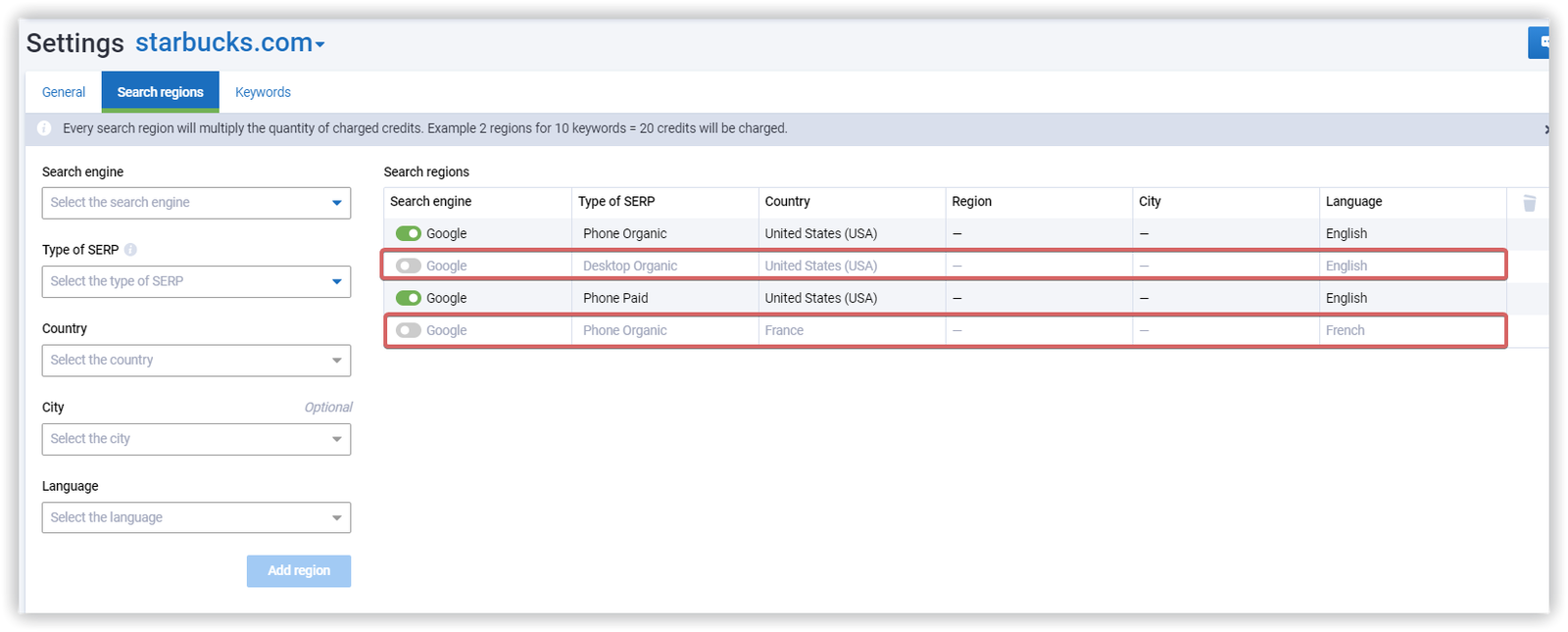Click the info icon next to Type of SERP
The width and height of the screenshot is (1568, 632).
130,250
